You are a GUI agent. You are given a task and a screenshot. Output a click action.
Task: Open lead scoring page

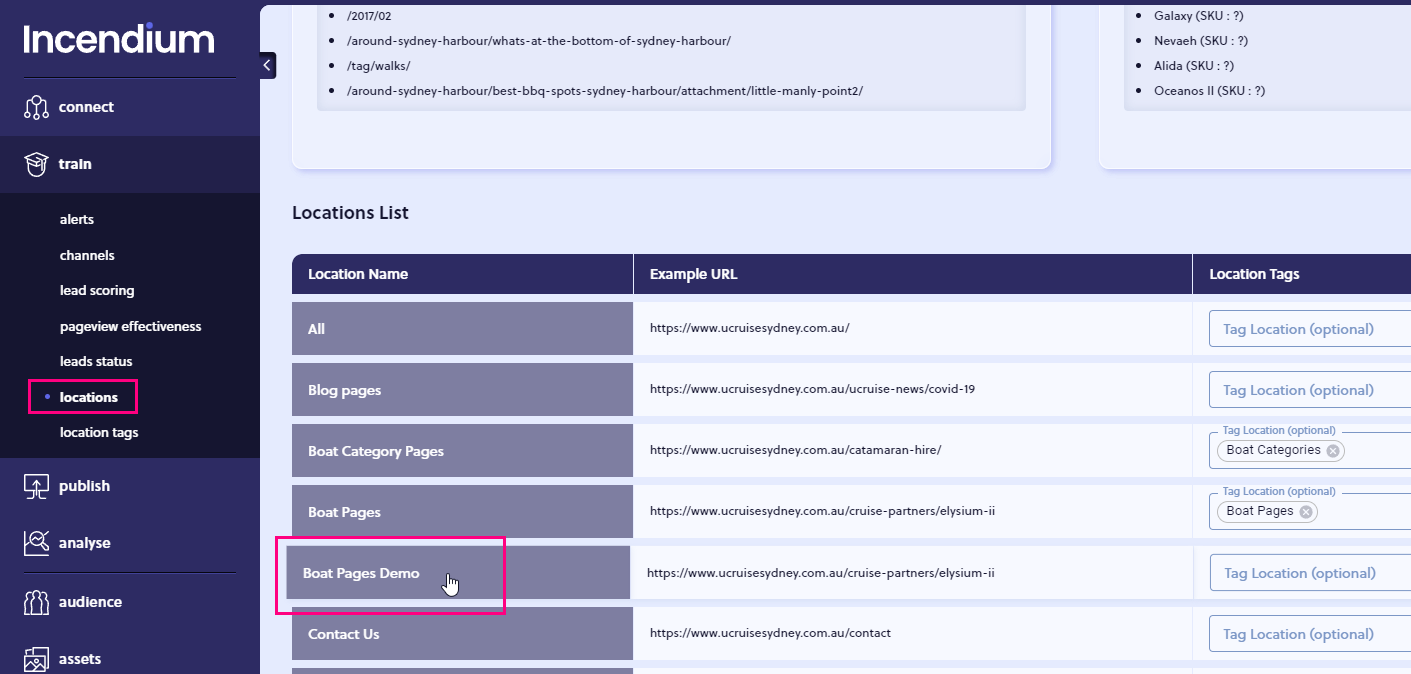(x=97, y=290)
